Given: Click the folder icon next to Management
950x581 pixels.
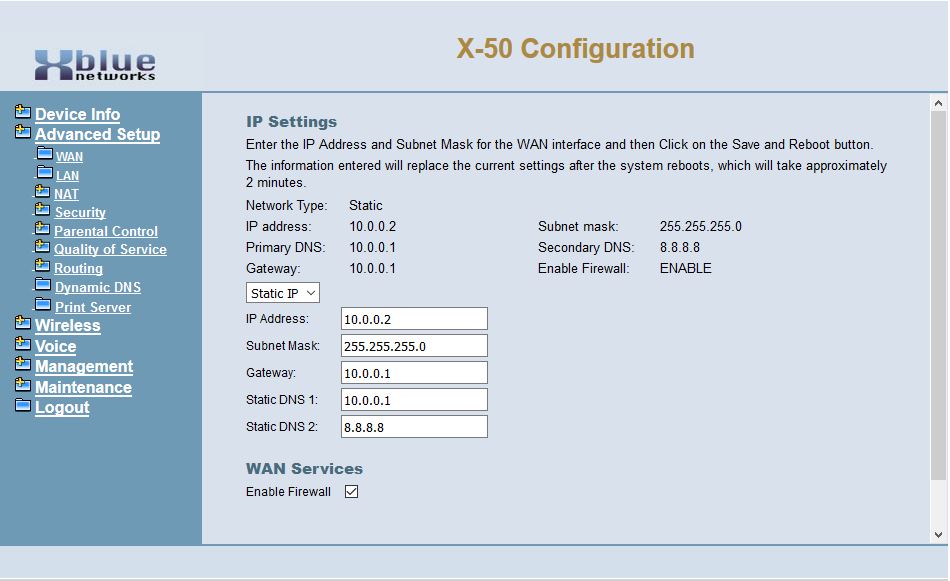Looking at the screenshot, I should click(23, 365).
